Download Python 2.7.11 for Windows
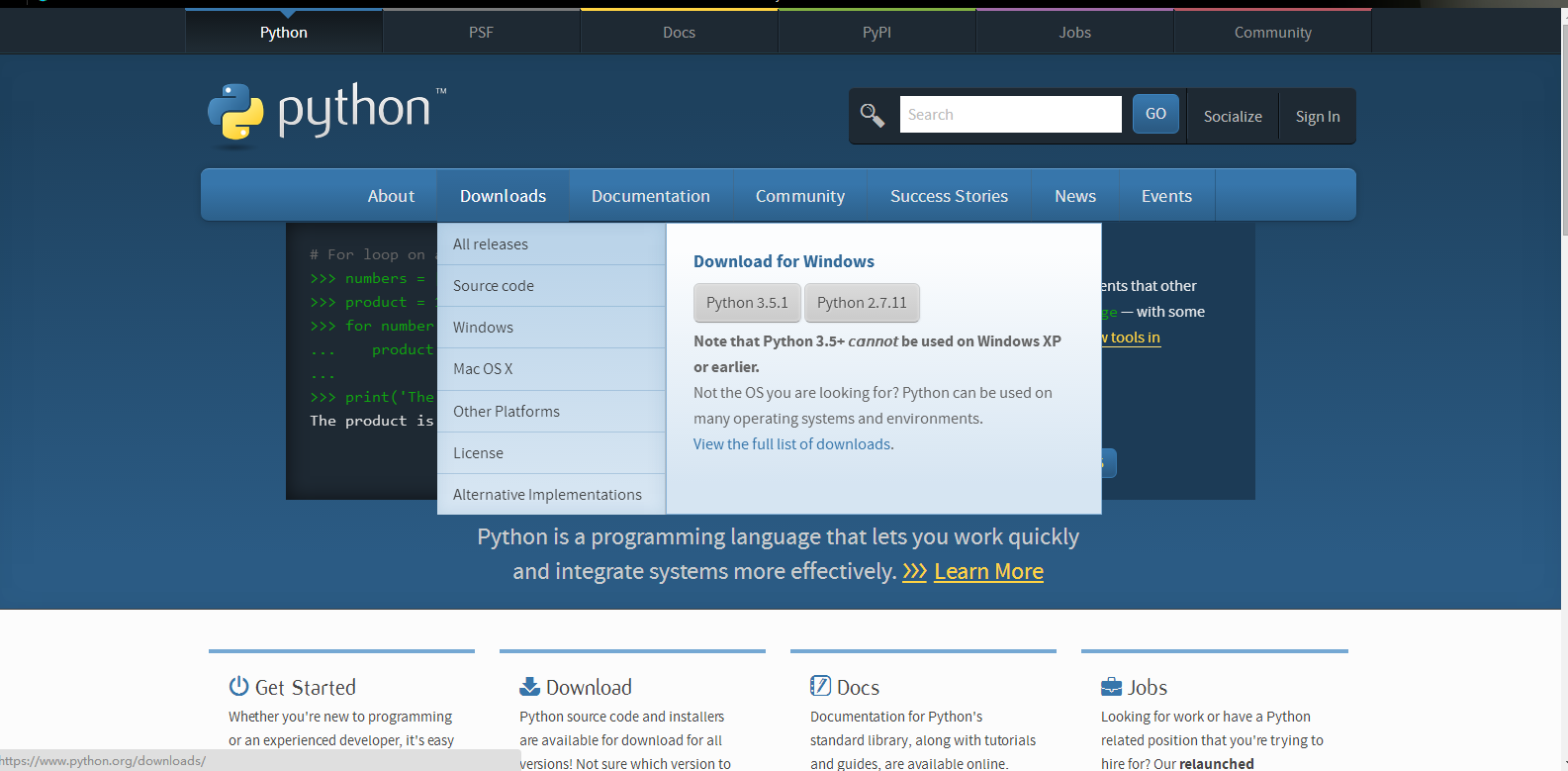This screenshot has height=771, width=1568. tap(862, 303)
